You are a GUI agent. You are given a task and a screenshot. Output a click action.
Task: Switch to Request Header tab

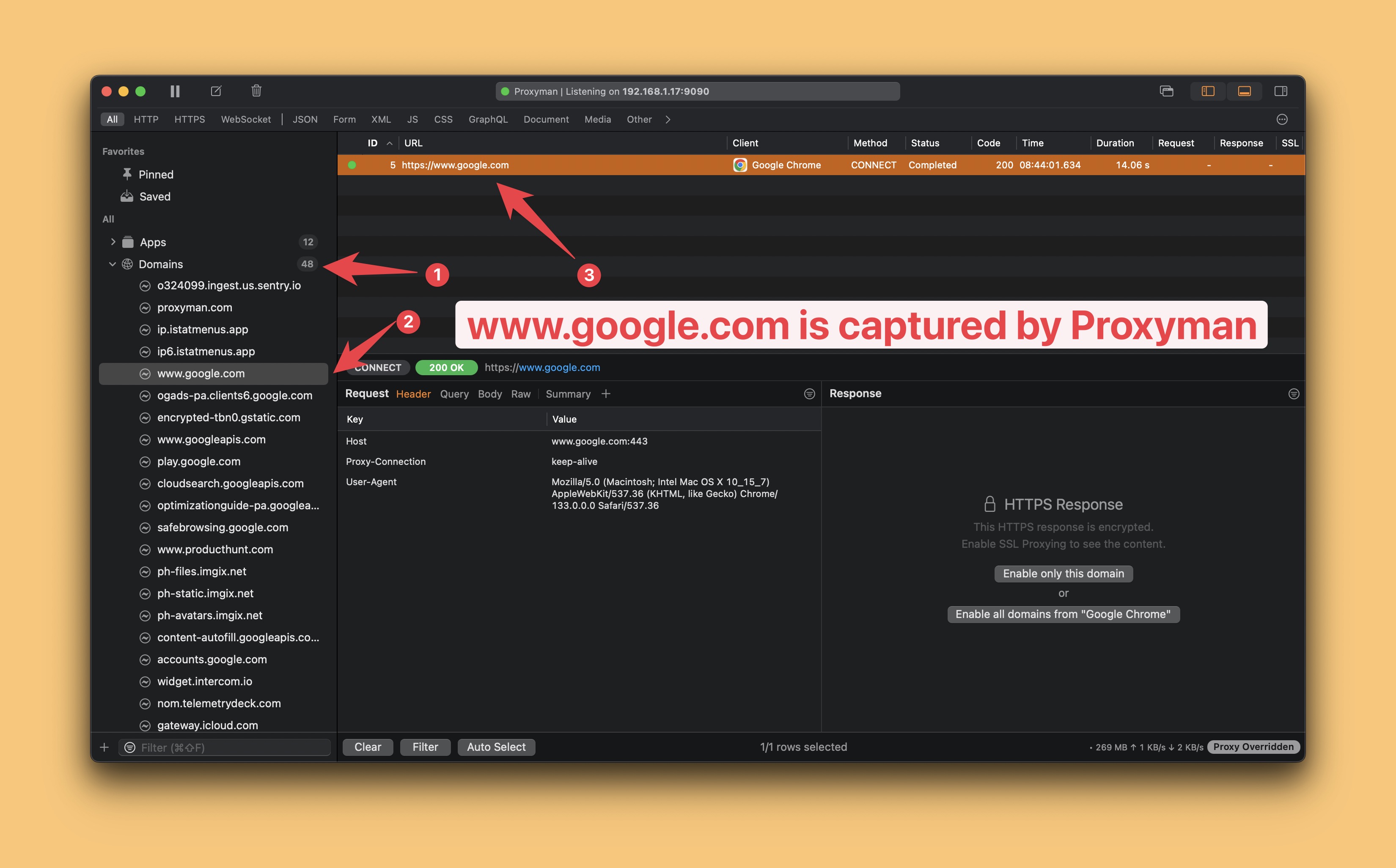click(413, 394)
